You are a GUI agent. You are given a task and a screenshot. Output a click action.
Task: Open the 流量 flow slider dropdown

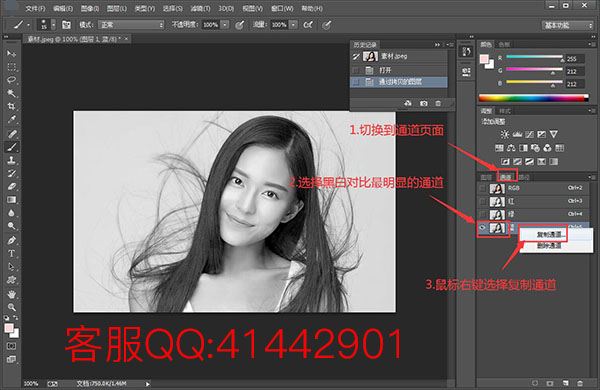[293, 25]
